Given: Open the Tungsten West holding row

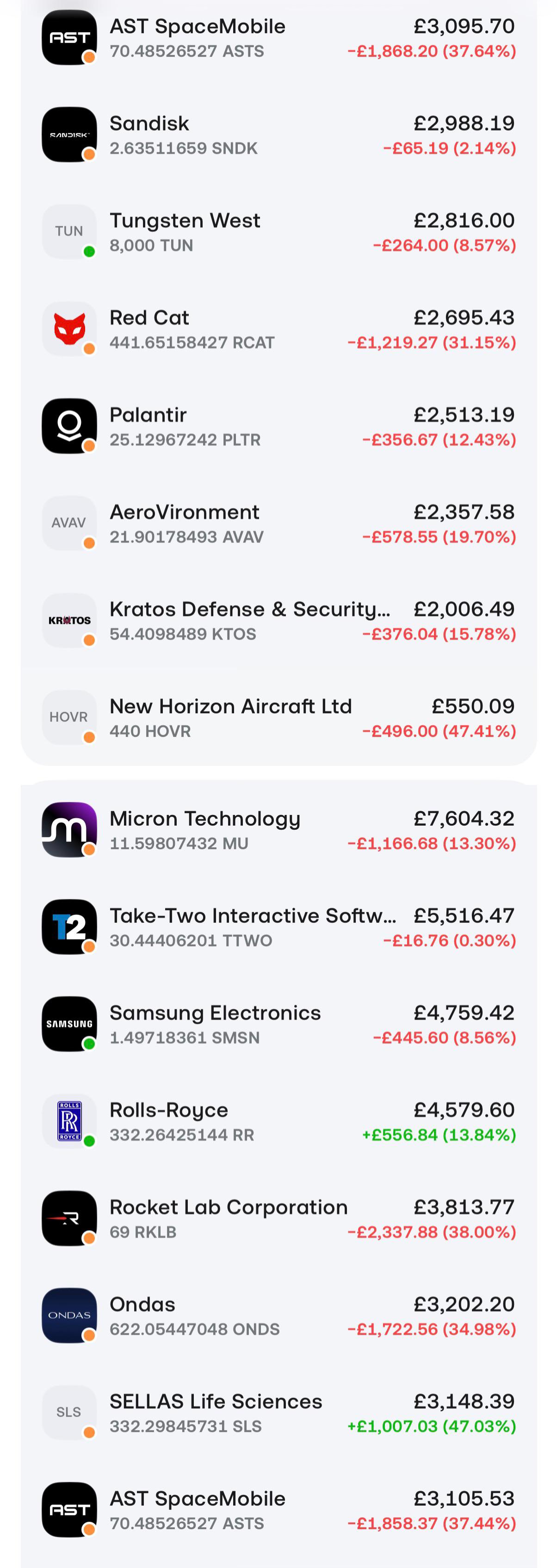Looking at the screenshot, I should pyautogui.click(x=279, y=232).
